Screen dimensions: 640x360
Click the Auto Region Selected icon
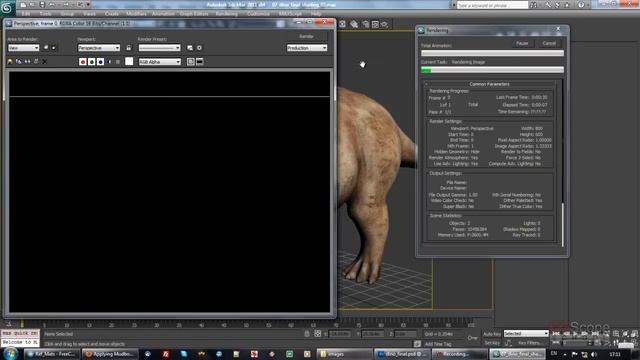54,48
